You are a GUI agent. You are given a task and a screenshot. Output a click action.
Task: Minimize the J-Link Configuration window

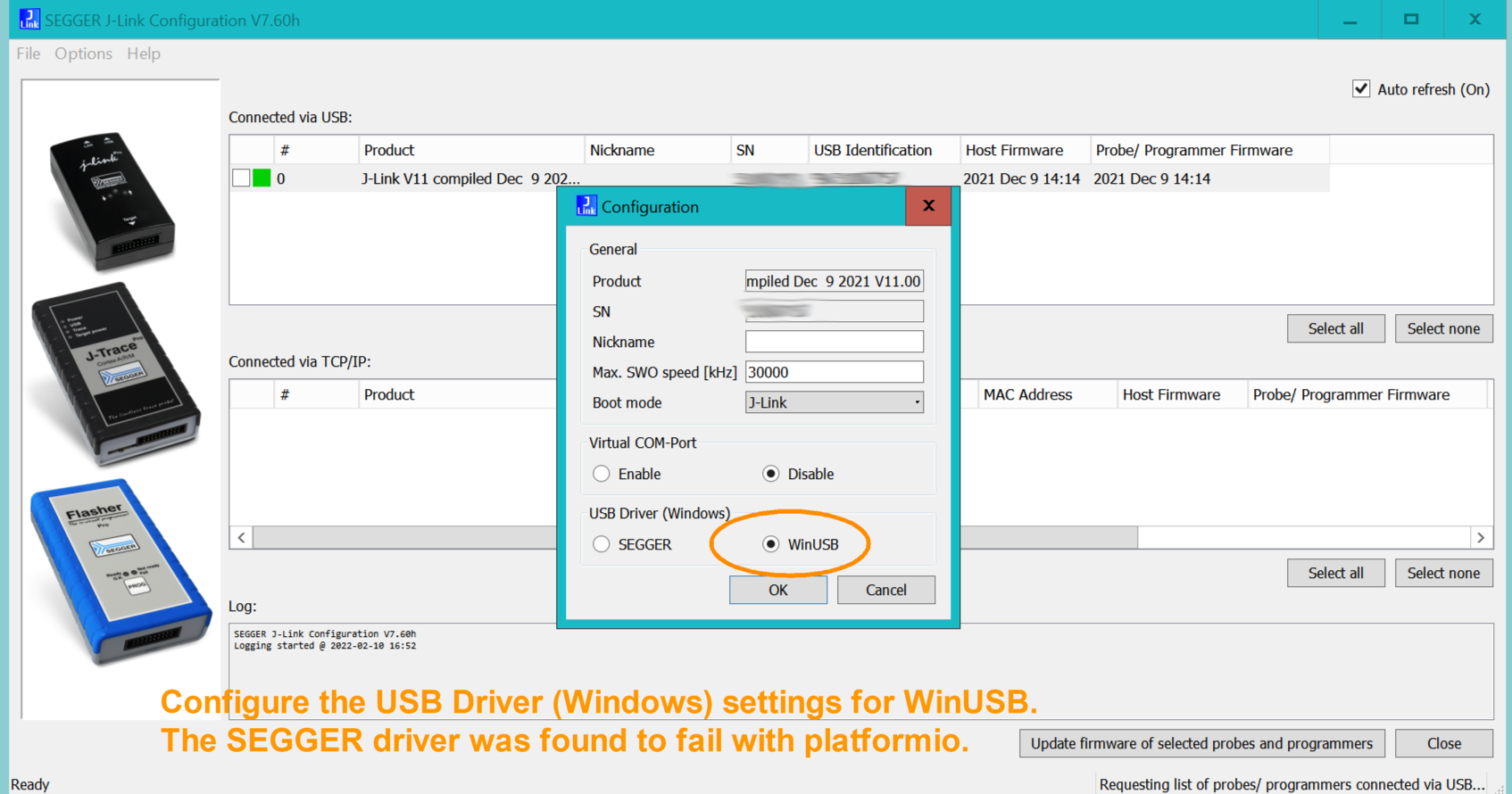click(1350, 20)
